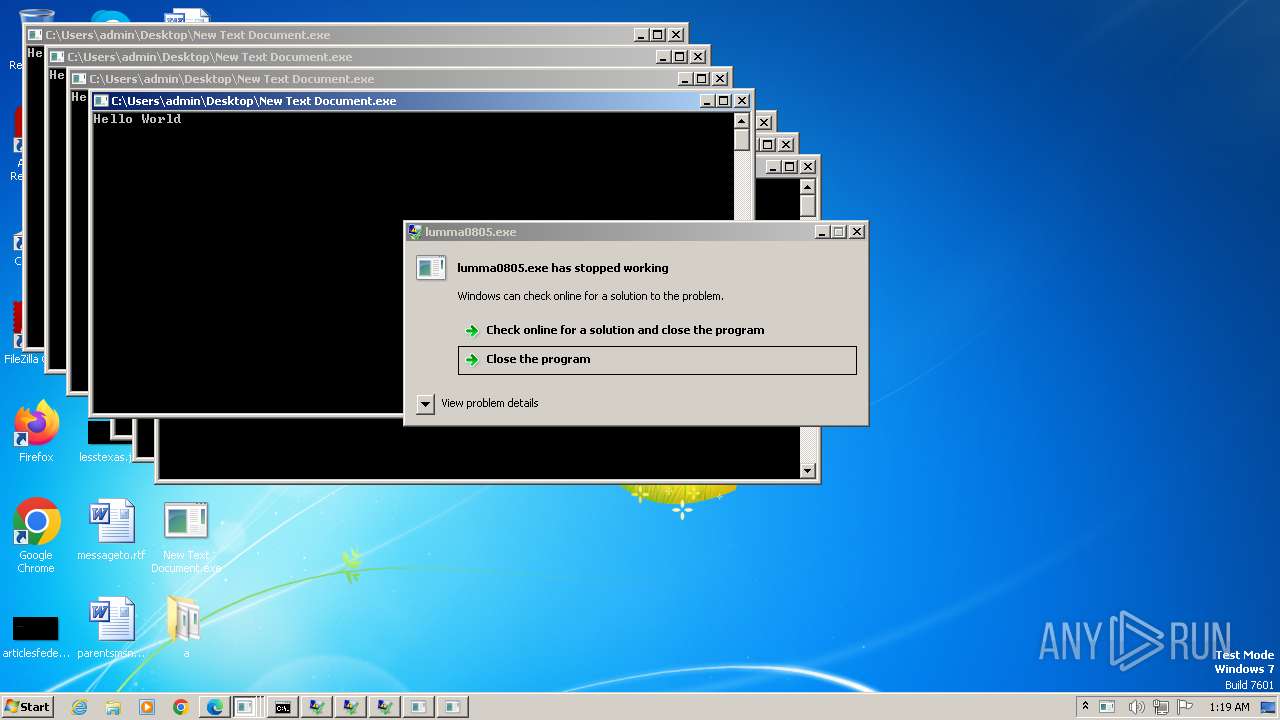The width and height of the screenshot is (1280, 720).
Task: Maximize the frontmost Hello World console
Action: click(x=723, y=101)
